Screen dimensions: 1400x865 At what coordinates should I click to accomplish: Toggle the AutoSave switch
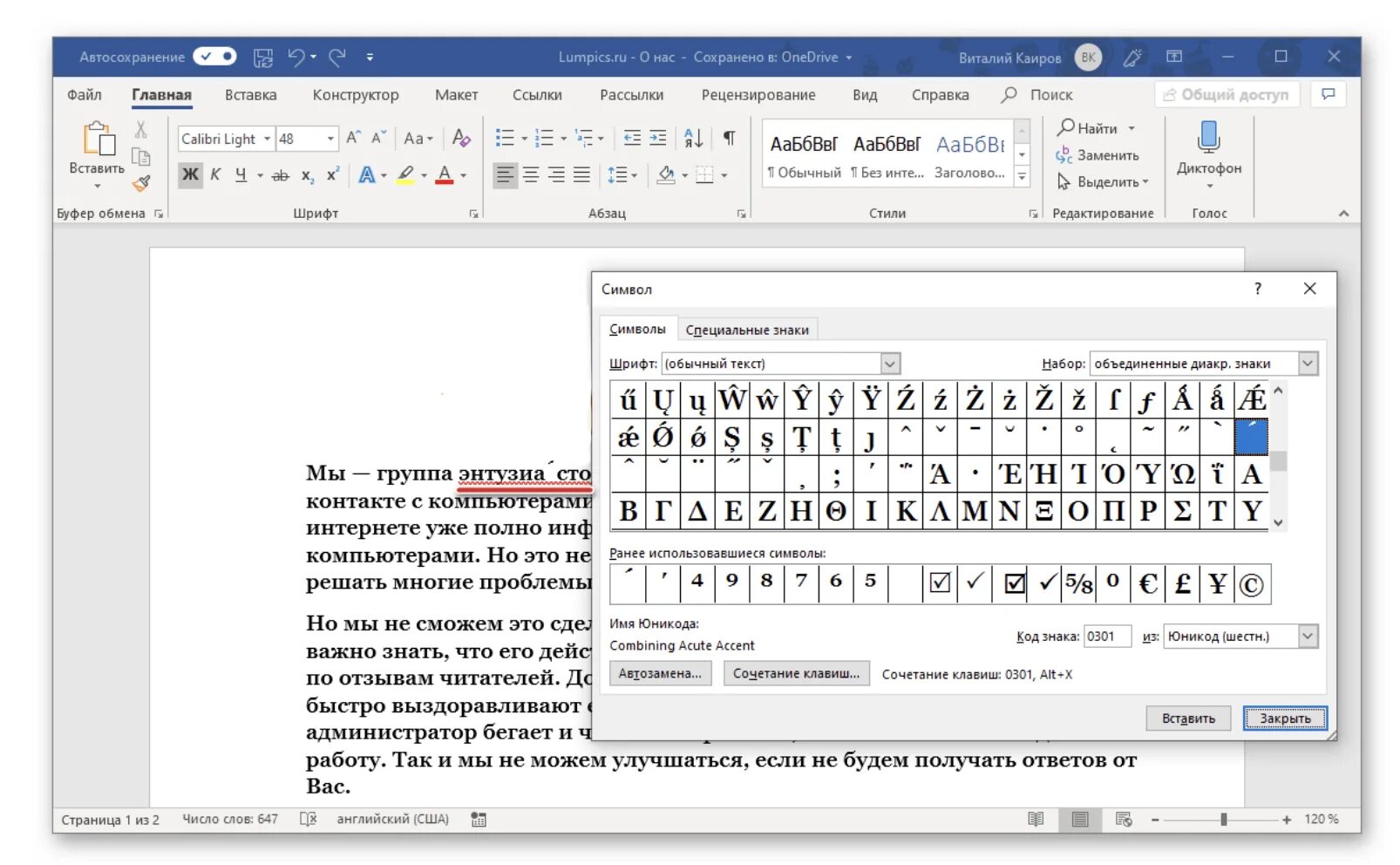point(214,57)
